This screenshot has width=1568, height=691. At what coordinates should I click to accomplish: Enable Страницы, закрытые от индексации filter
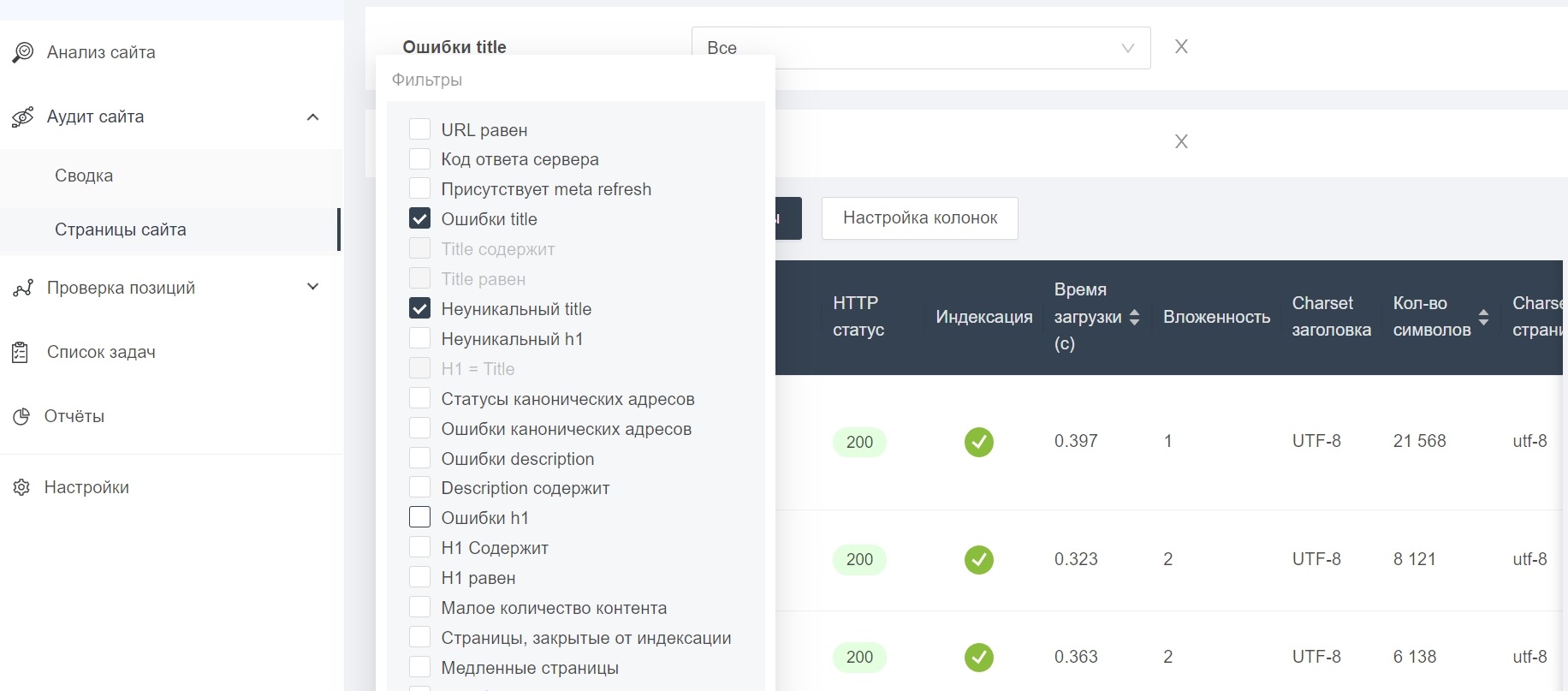[x=419, y=637]
